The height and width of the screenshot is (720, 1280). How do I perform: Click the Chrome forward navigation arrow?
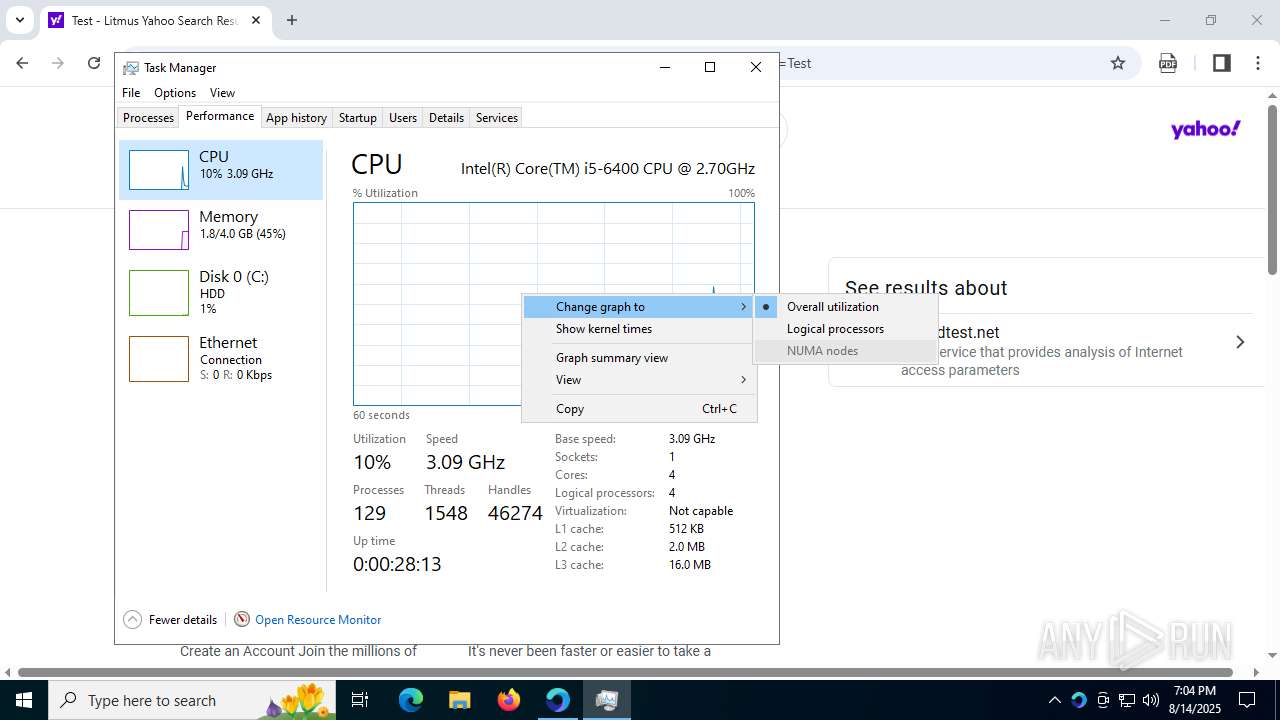(x=58, y=63)
